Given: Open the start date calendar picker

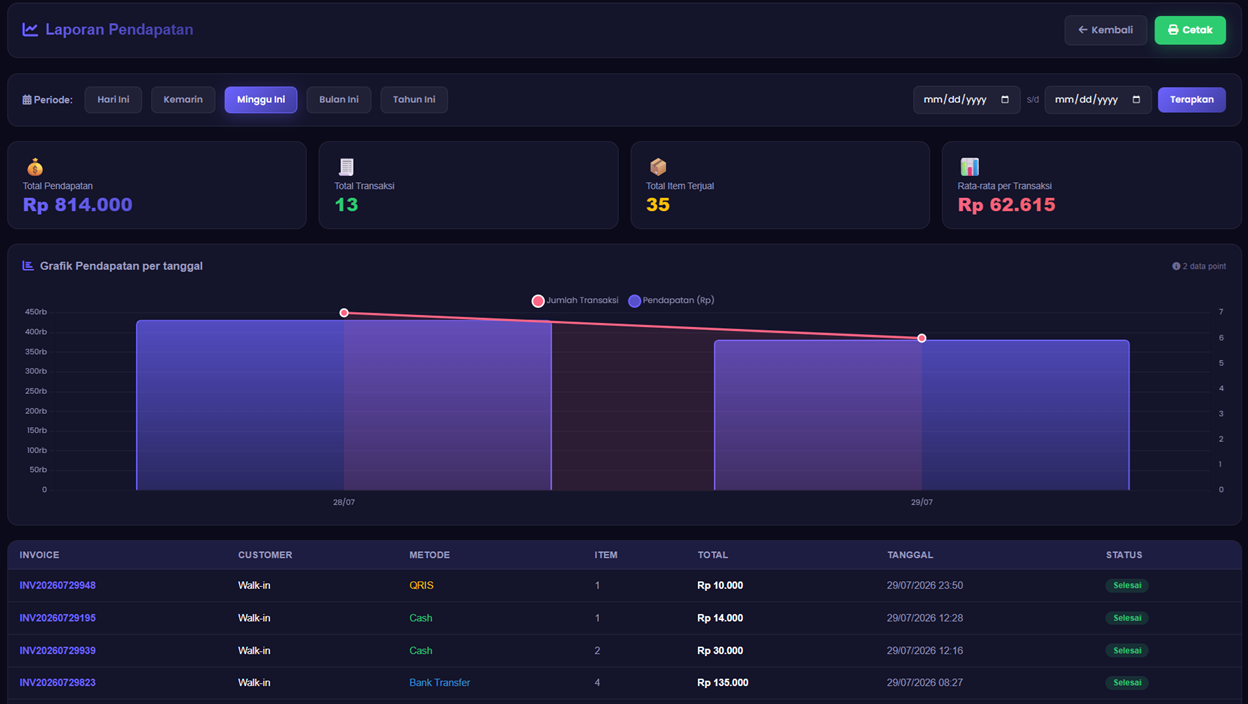Looking at the screenshot, I should tap(1005, 100).
